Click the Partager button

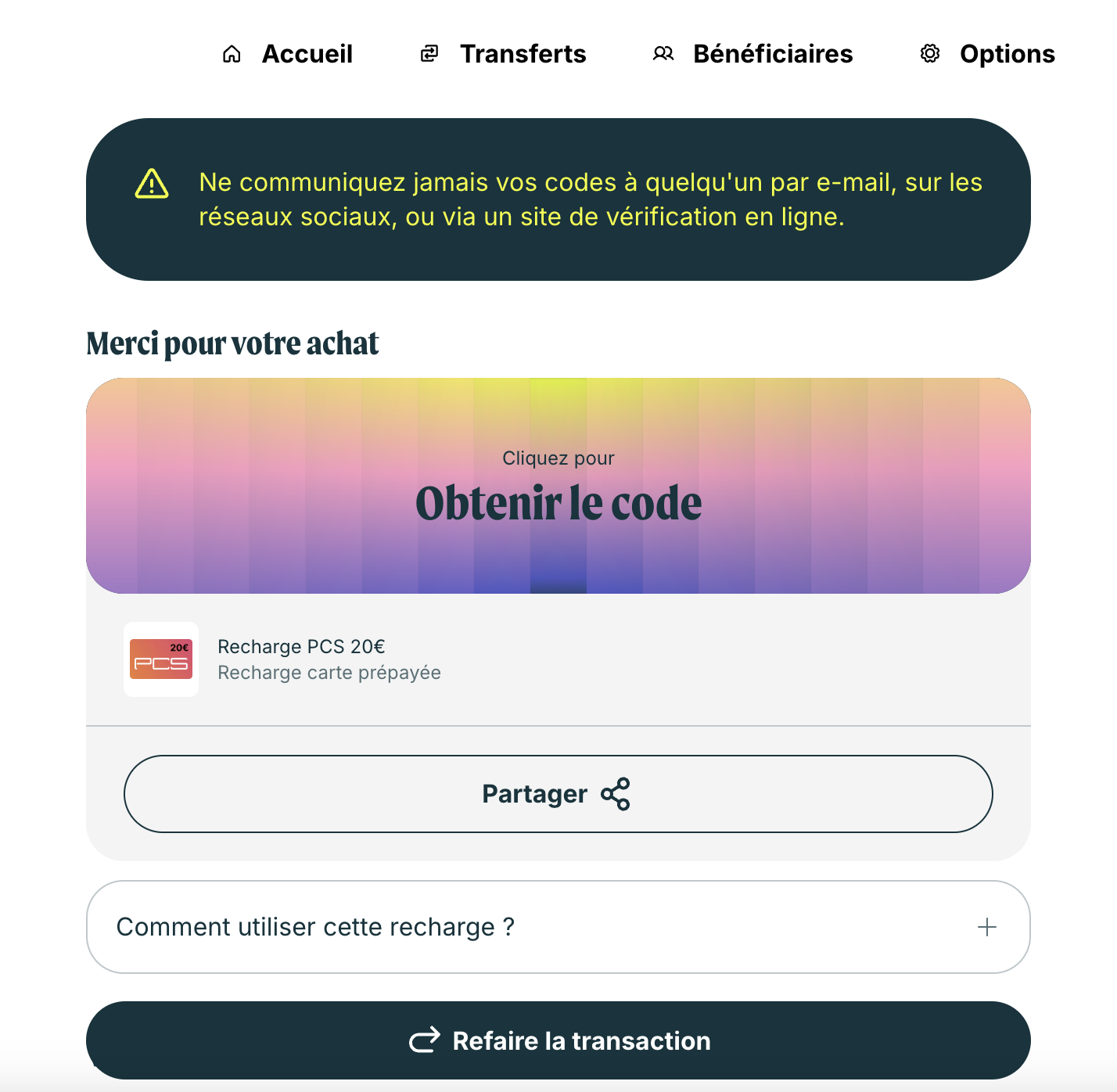558,794
